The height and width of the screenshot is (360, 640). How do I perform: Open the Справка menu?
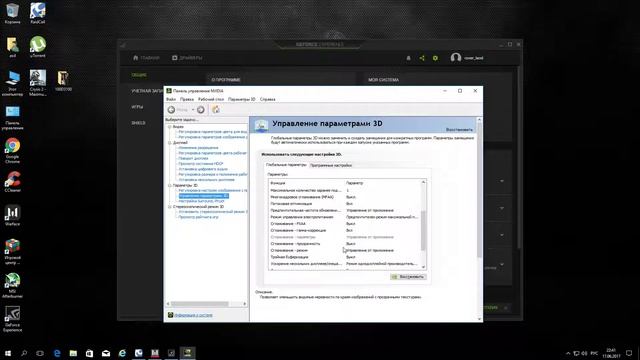pyautogui.click(x=268, y=99)
